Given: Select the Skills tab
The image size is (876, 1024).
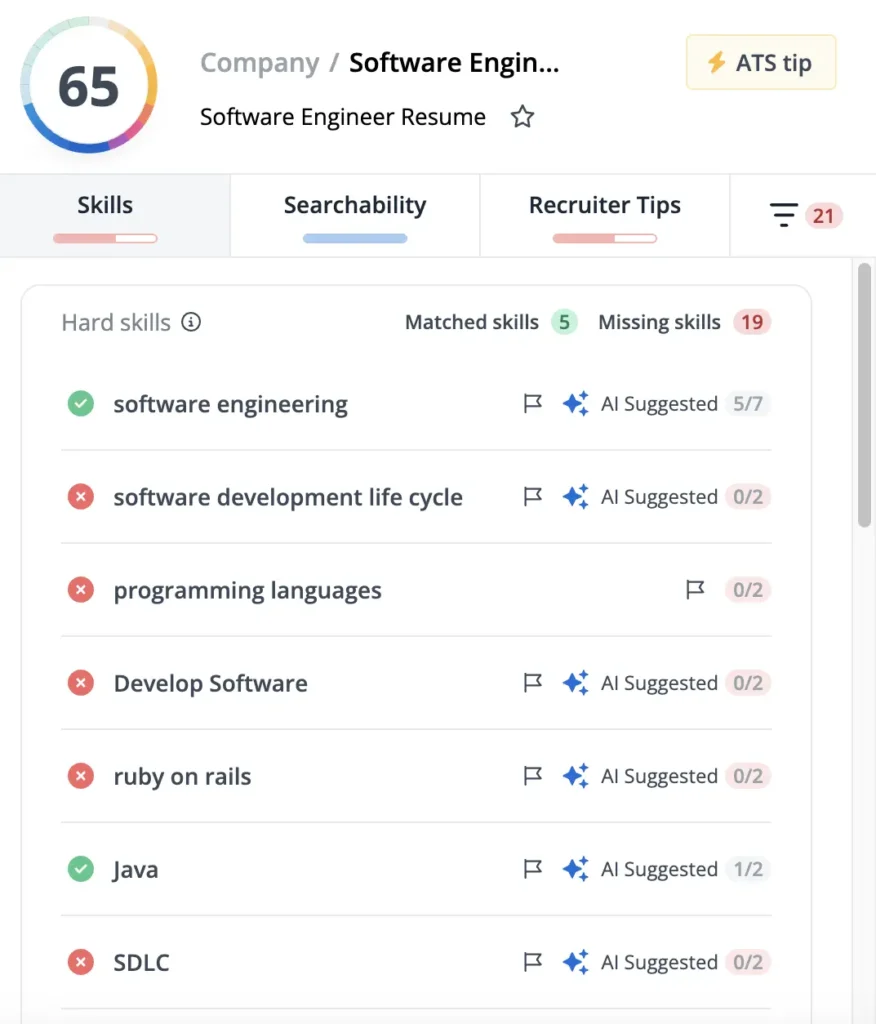Looking at the screenshot, I should tap(105, 206).
